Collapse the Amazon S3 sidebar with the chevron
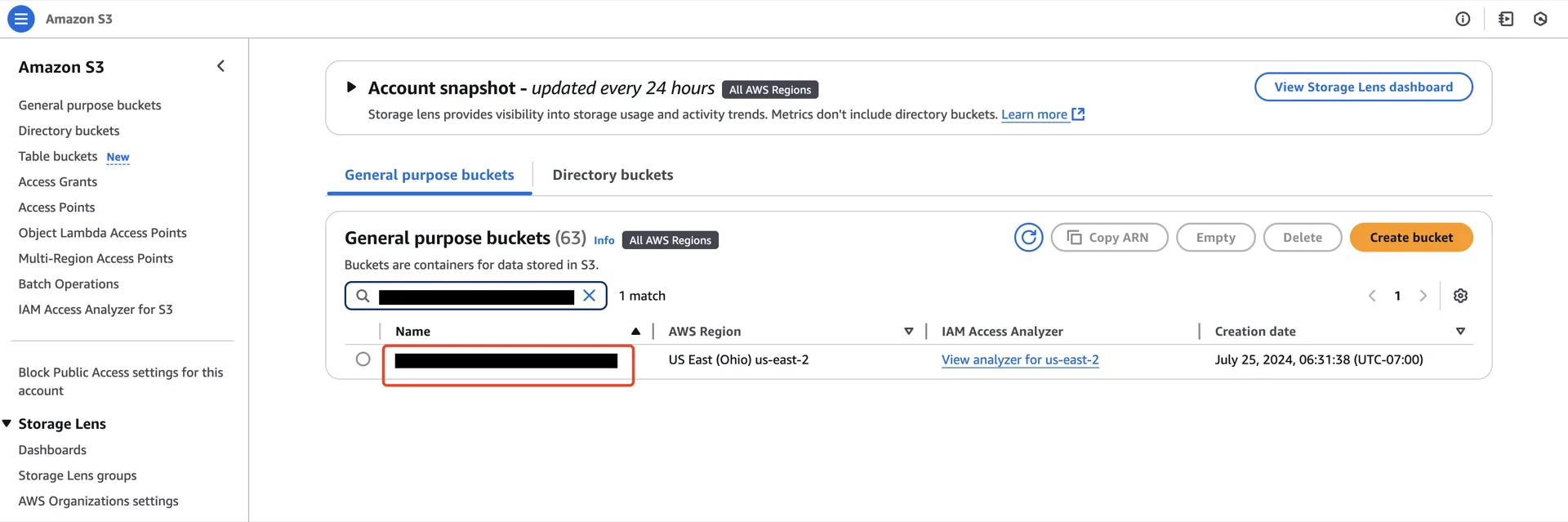This screenshot has width=1568, height=522. [x=220, y=66]
